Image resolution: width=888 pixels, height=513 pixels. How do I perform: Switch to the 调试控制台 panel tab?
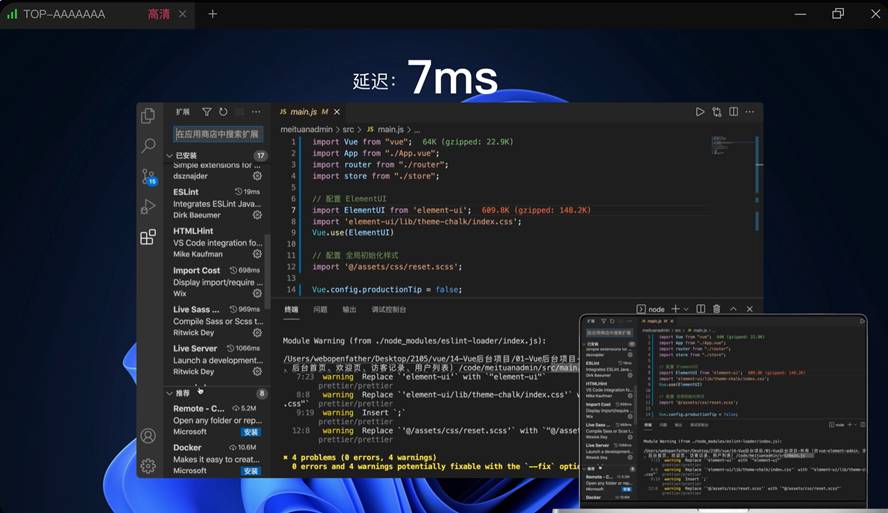(389, 310)
